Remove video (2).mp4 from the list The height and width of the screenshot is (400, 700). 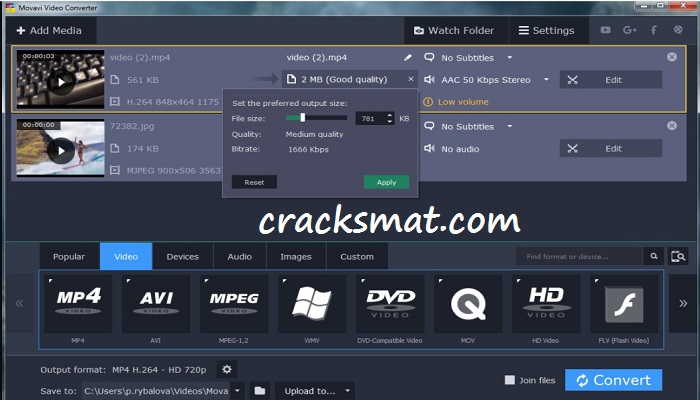[x=671, y=57]
